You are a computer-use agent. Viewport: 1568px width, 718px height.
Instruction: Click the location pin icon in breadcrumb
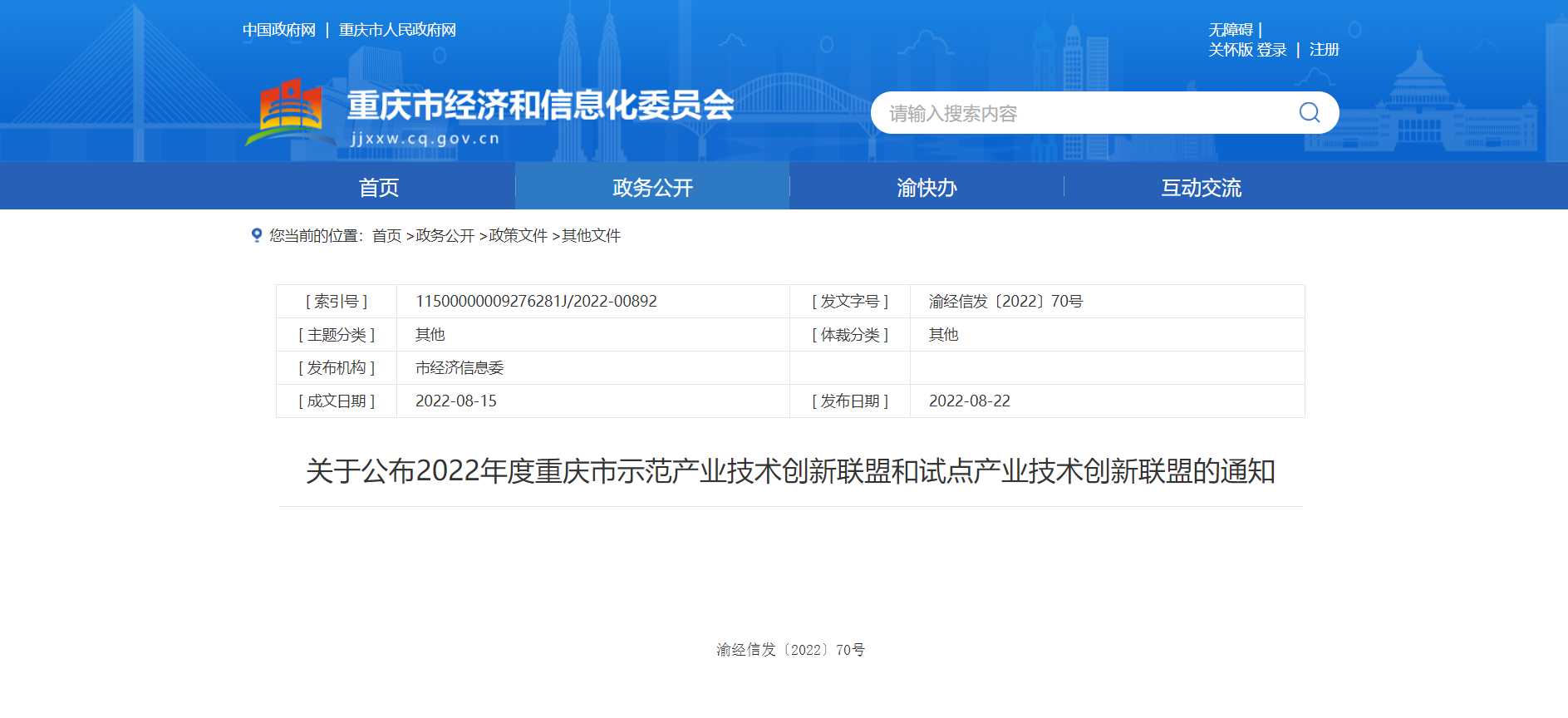(257, 235)
